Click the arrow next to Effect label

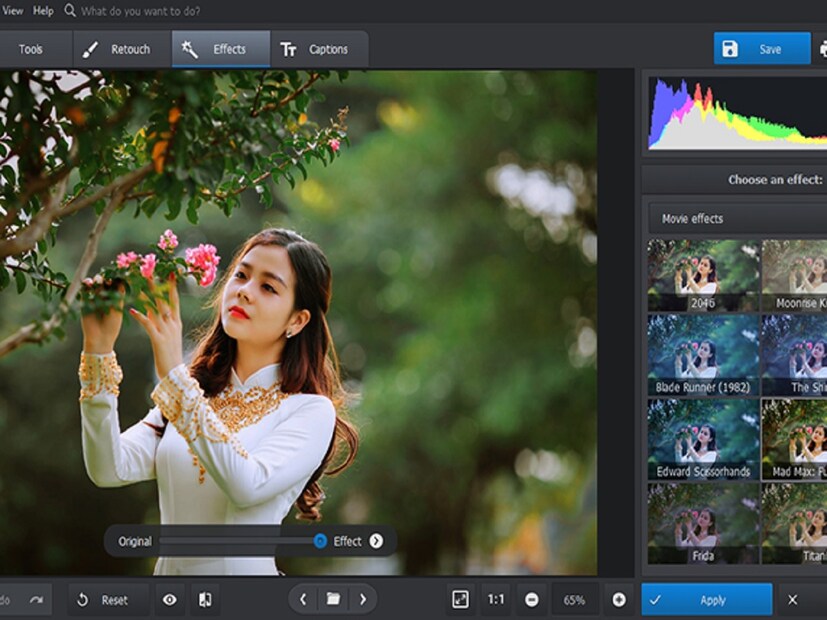(376, 541)
